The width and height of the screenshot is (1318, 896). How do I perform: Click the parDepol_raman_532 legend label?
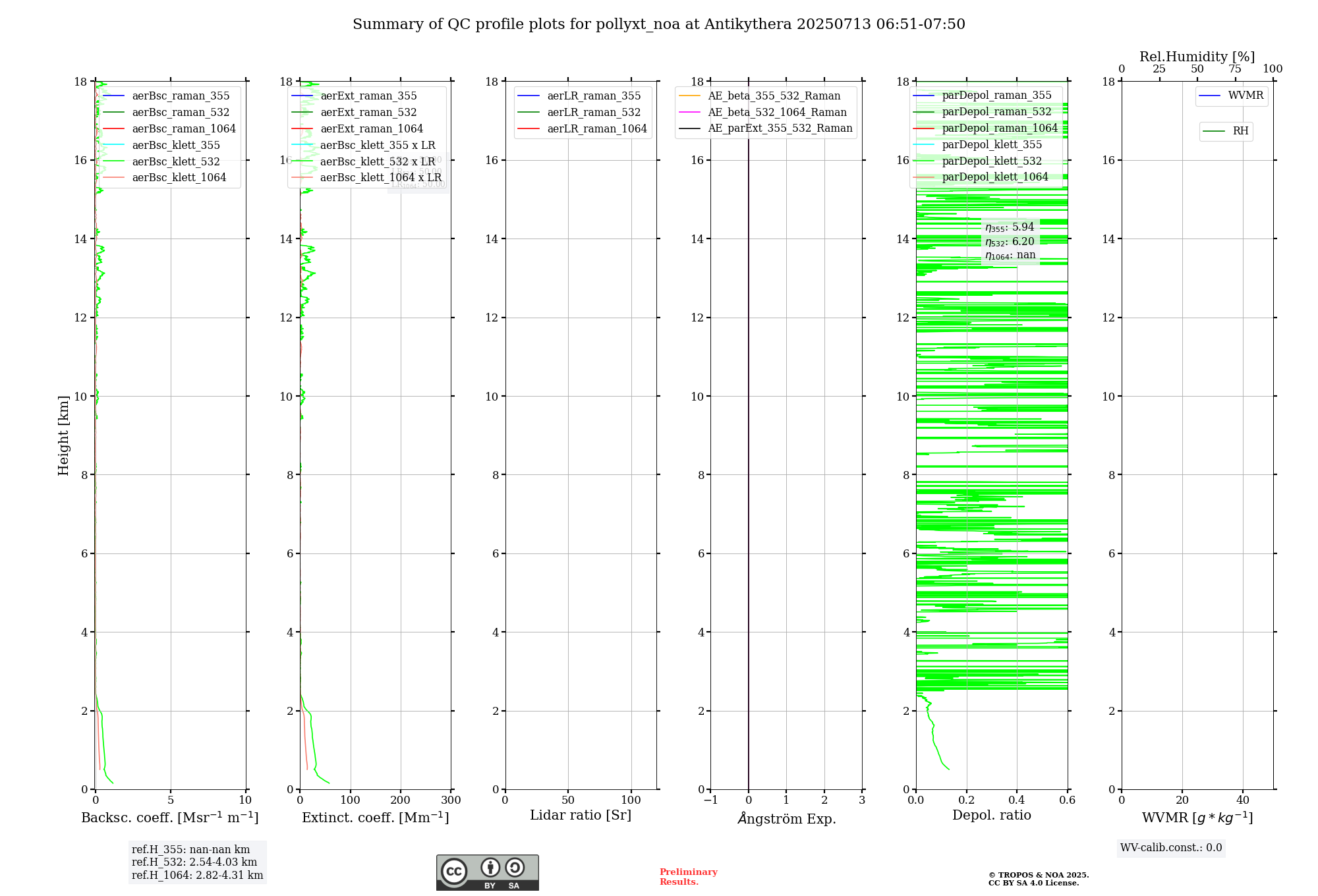coord(996,112)
